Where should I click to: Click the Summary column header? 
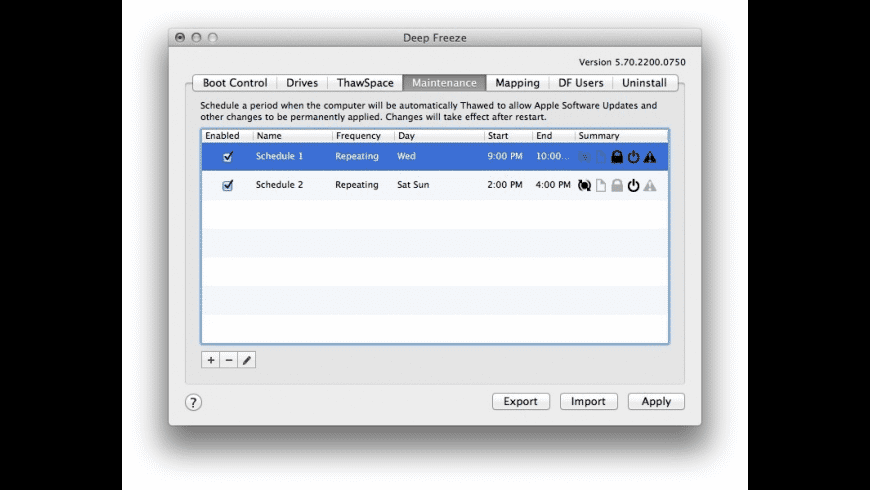[x=621, y=136]
